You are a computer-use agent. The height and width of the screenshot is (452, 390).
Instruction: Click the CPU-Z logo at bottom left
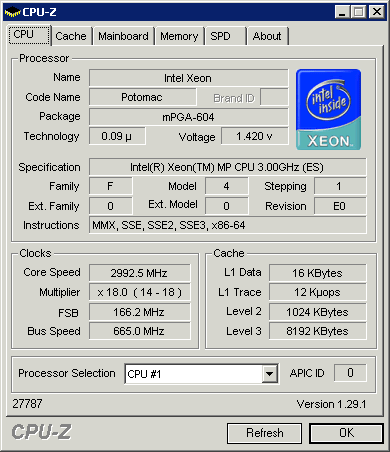tap(41, 432)
